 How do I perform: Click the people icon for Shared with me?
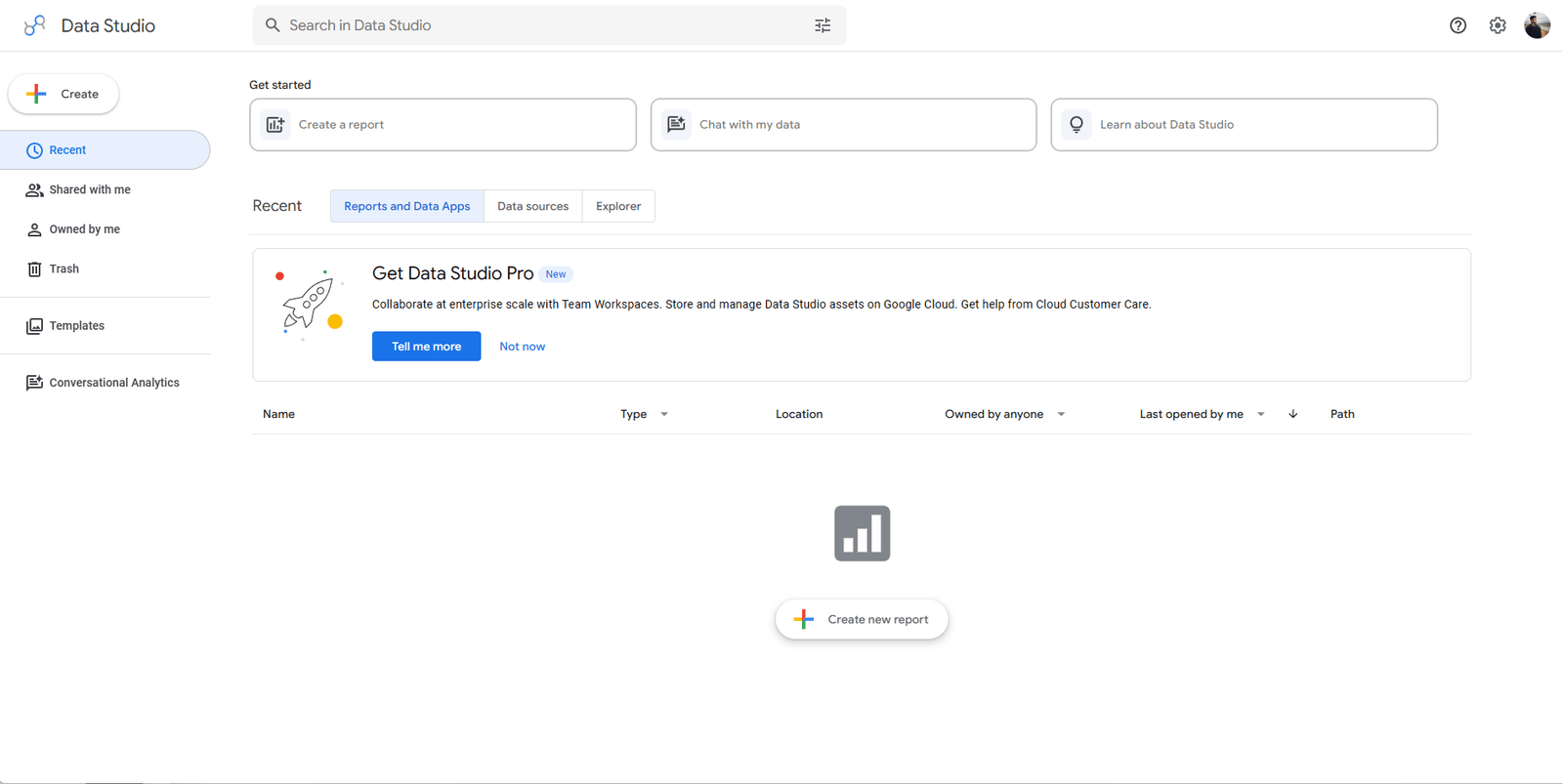coord(34,190)
